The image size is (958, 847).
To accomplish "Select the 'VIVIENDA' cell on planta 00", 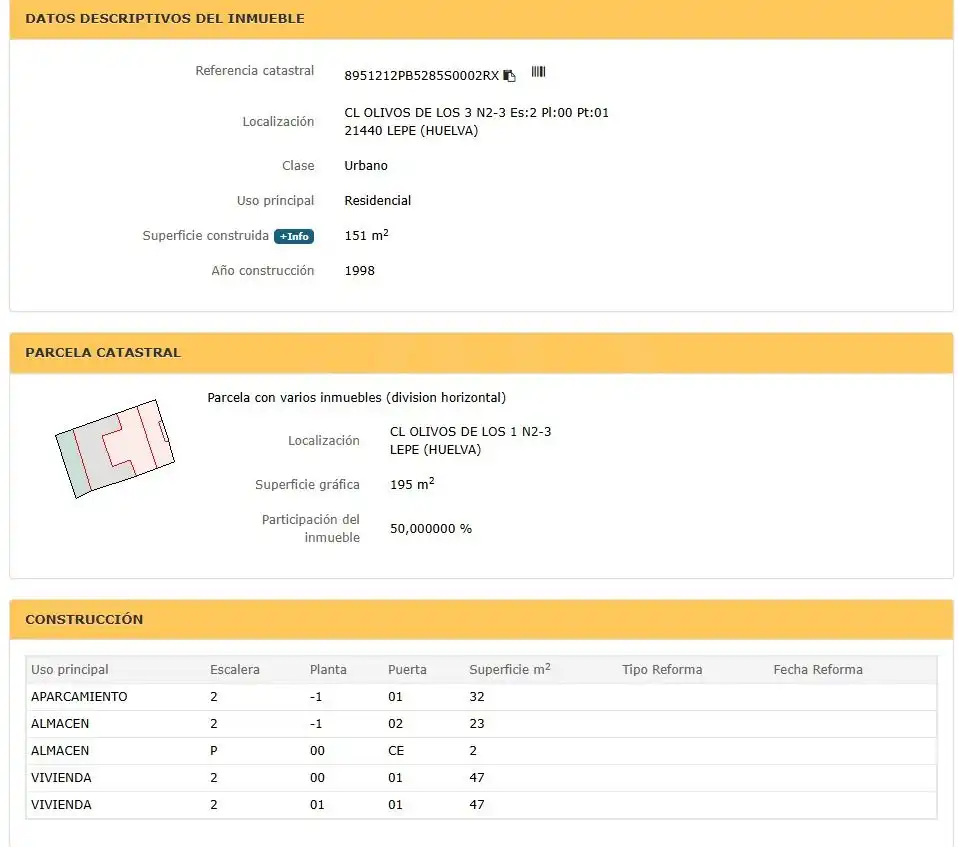I will coord(61,777).
